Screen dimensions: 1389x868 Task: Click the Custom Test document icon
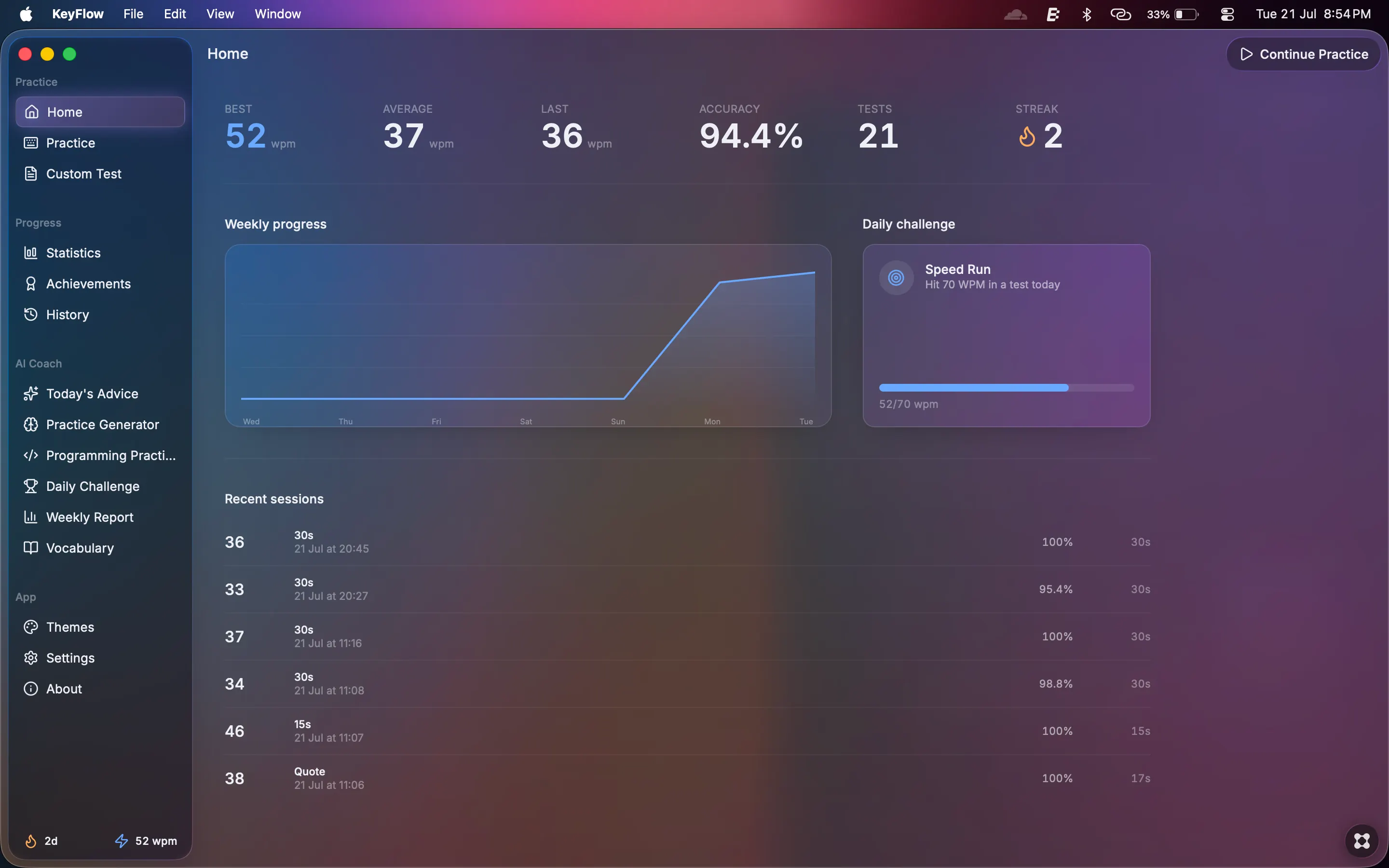31,174
